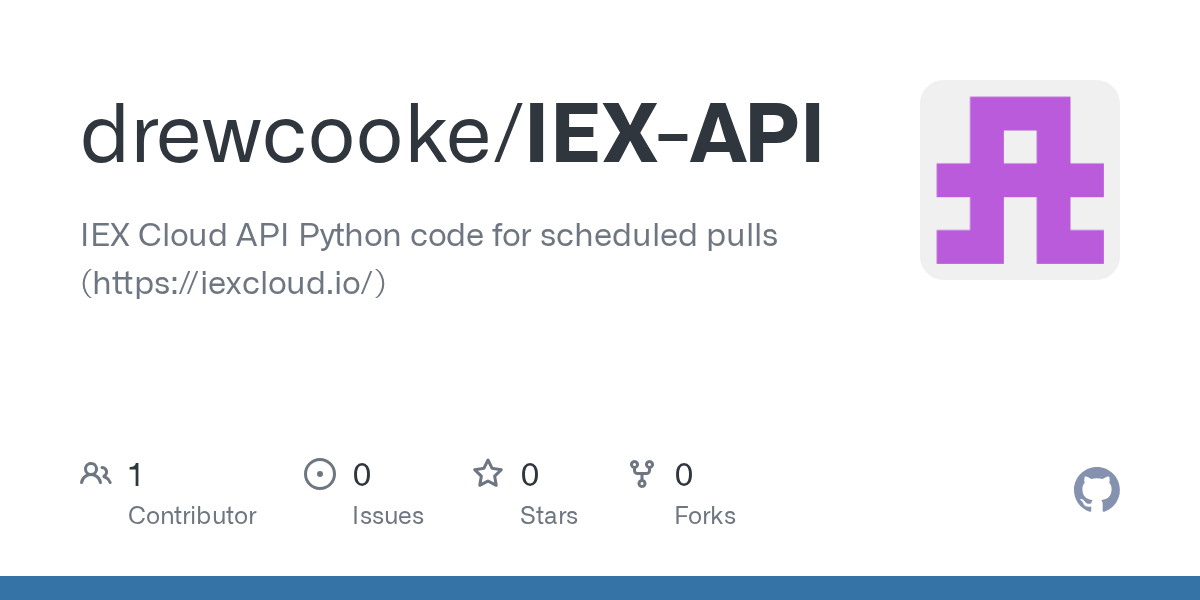Click the zero count above Forks
The height and width of the screenshot is (600, 1200).
tap(684, 475)
